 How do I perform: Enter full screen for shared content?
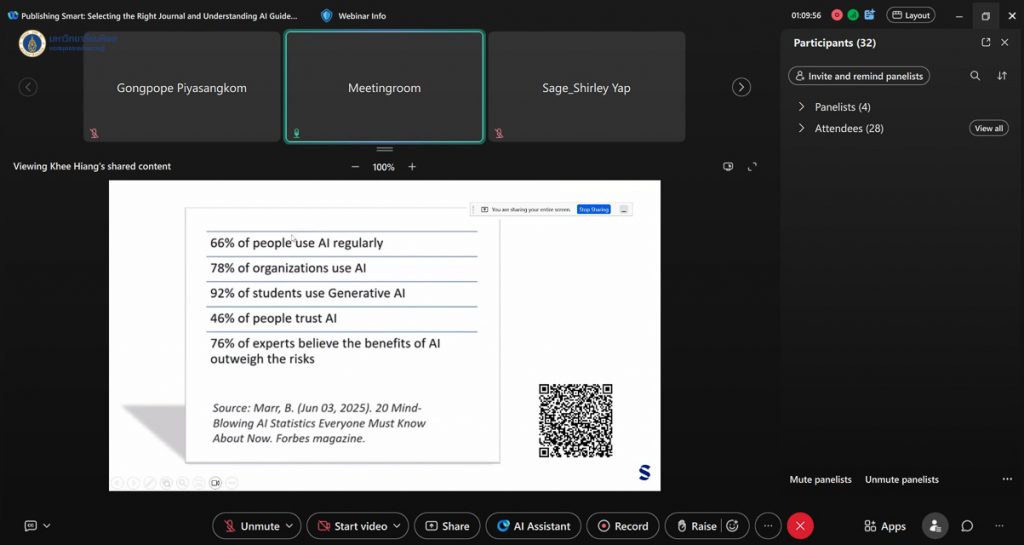(x=753, y=167)
